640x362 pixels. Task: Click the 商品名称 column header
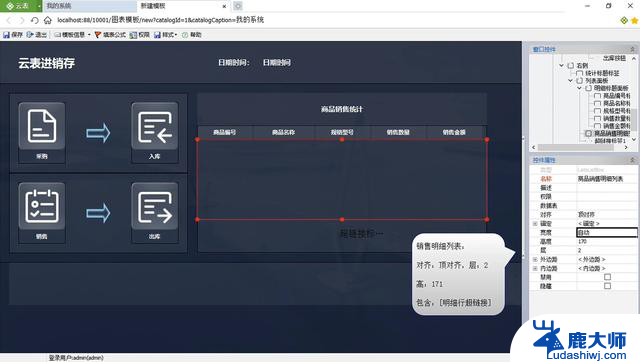(283, 132)
